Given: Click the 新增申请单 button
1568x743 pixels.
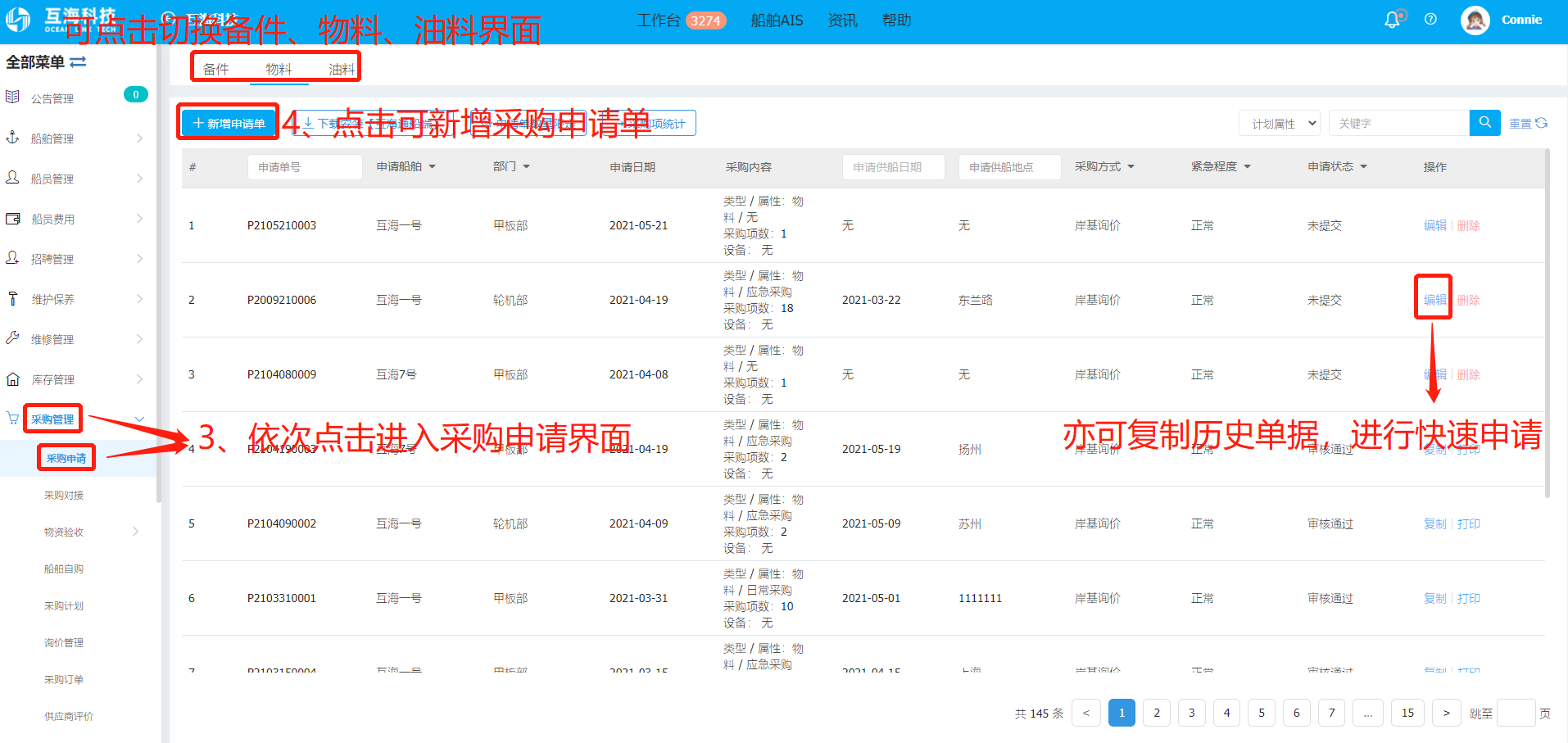Looking at the screenshot, I should [229, 123].
